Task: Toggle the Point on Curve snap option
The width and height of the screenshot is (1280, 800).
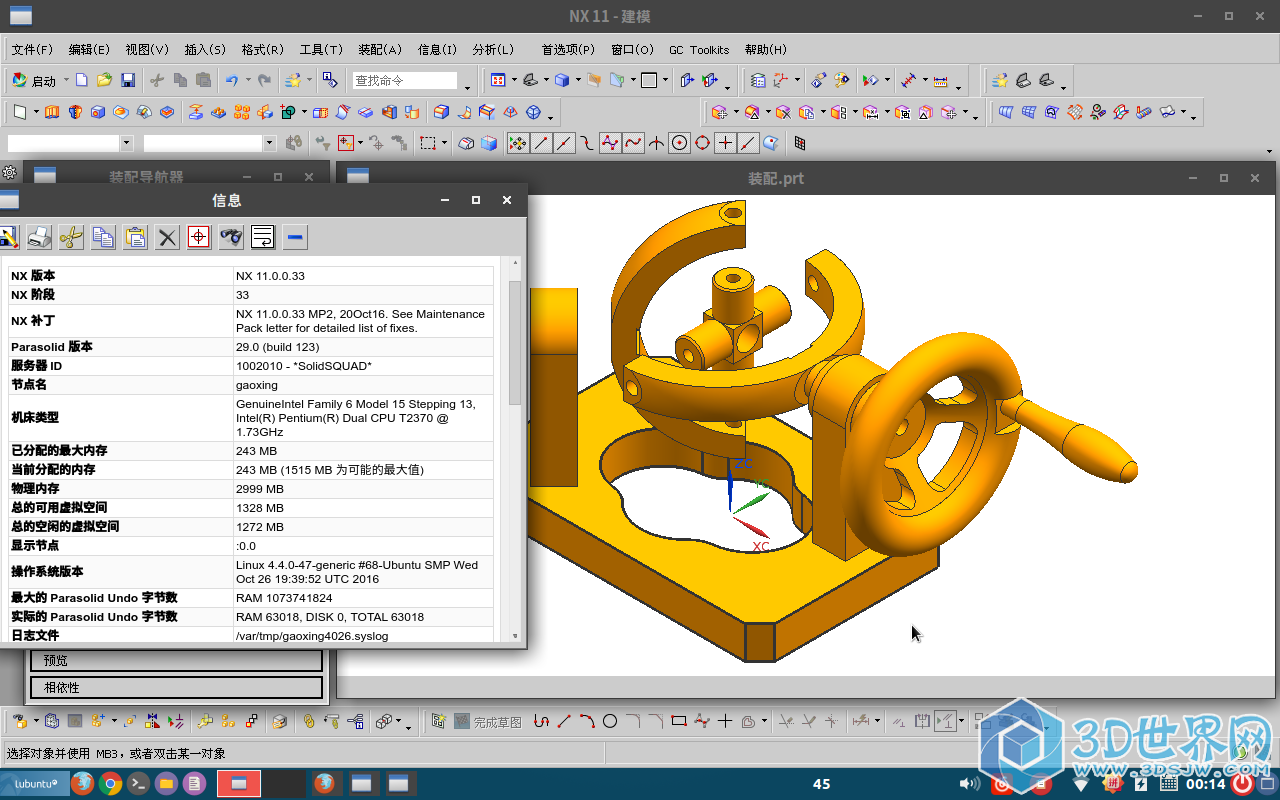Action: (748, 143)
